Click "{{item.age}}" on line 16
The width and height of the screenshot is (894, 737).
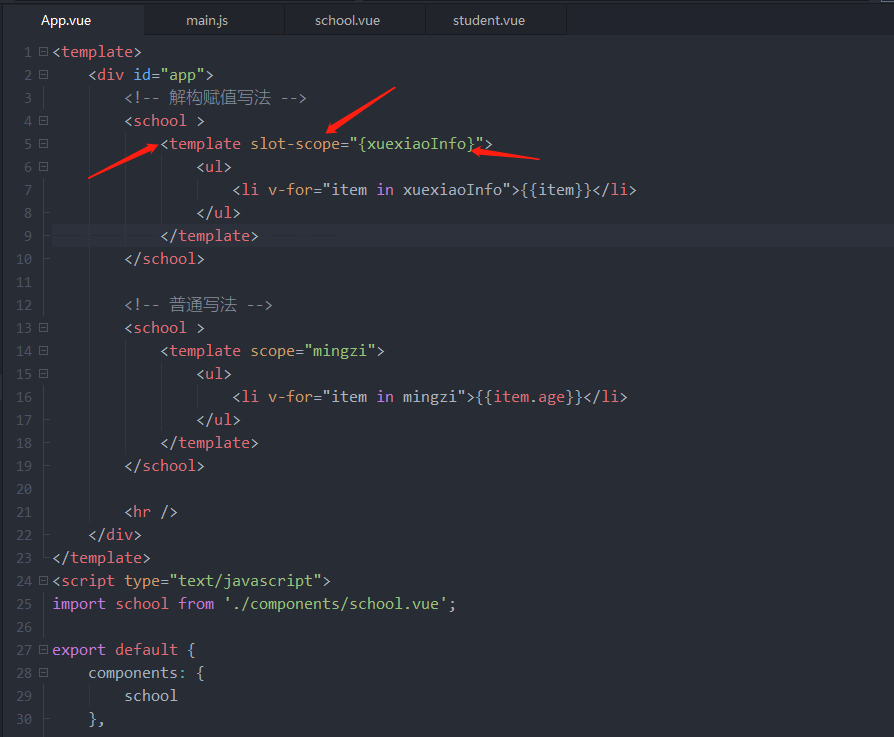[530, 397]
